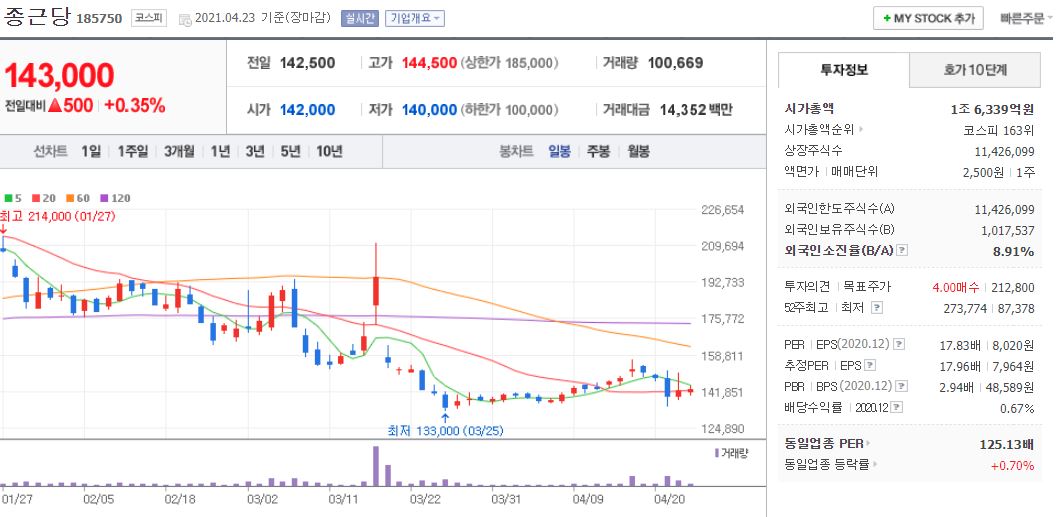Click arrow icon next to 동일업종 등락률

(874, 465)
